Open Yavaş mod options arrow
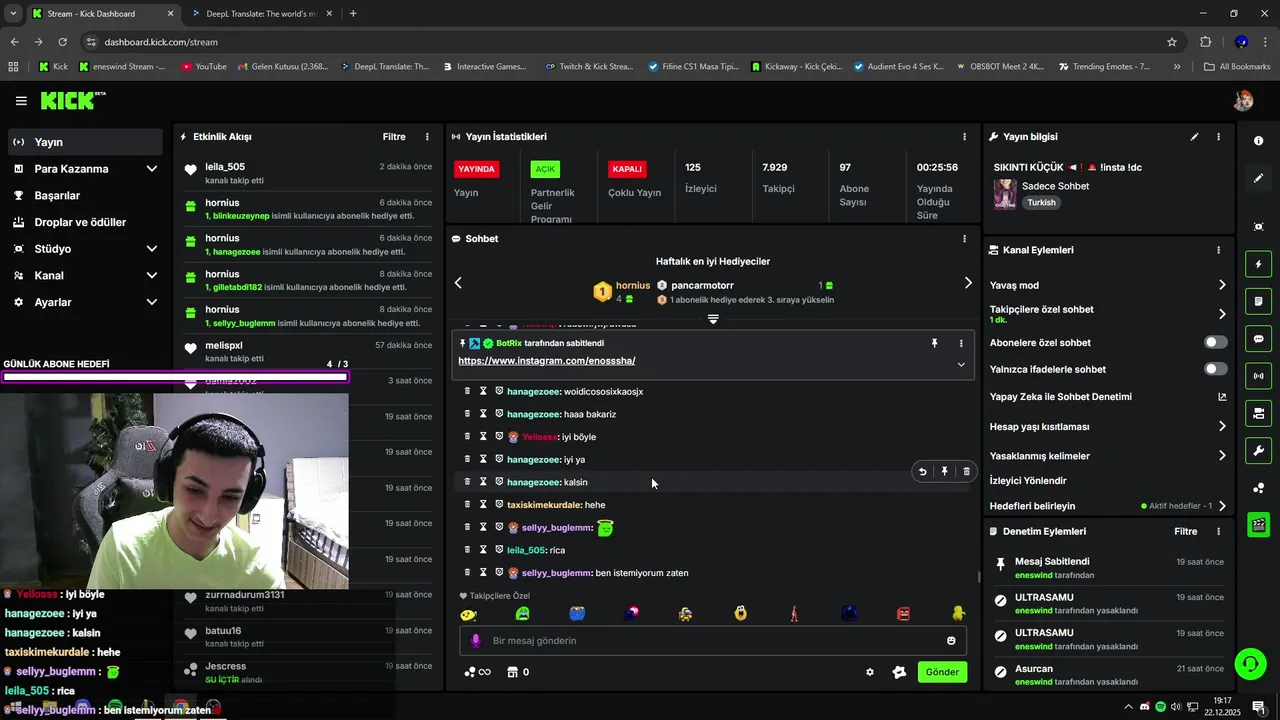The width and height of the screenshot is (1280, 720). (x=1222, y=285)
